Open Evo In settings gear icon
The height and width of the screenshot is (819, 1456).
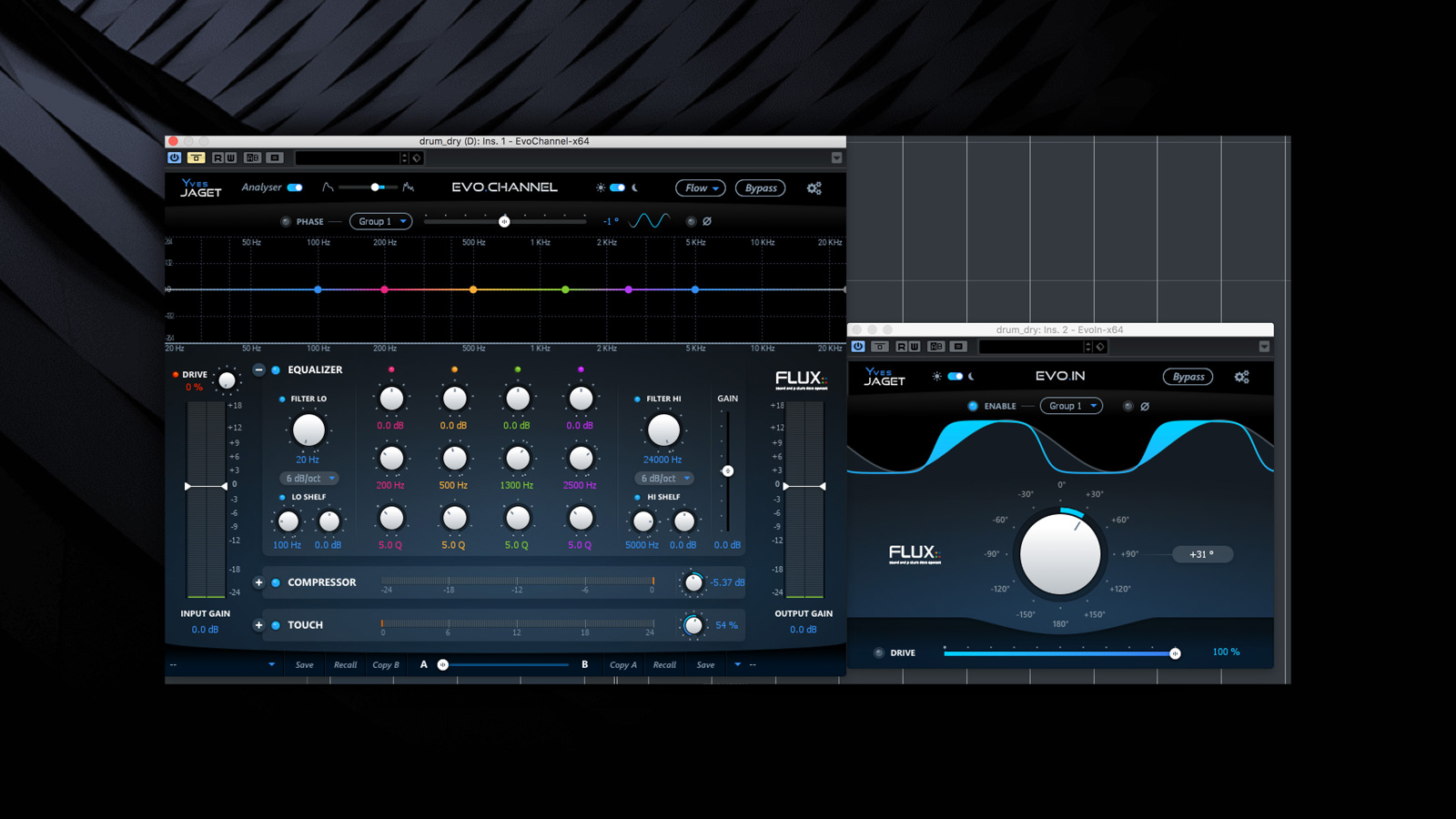coord(1242,377)
